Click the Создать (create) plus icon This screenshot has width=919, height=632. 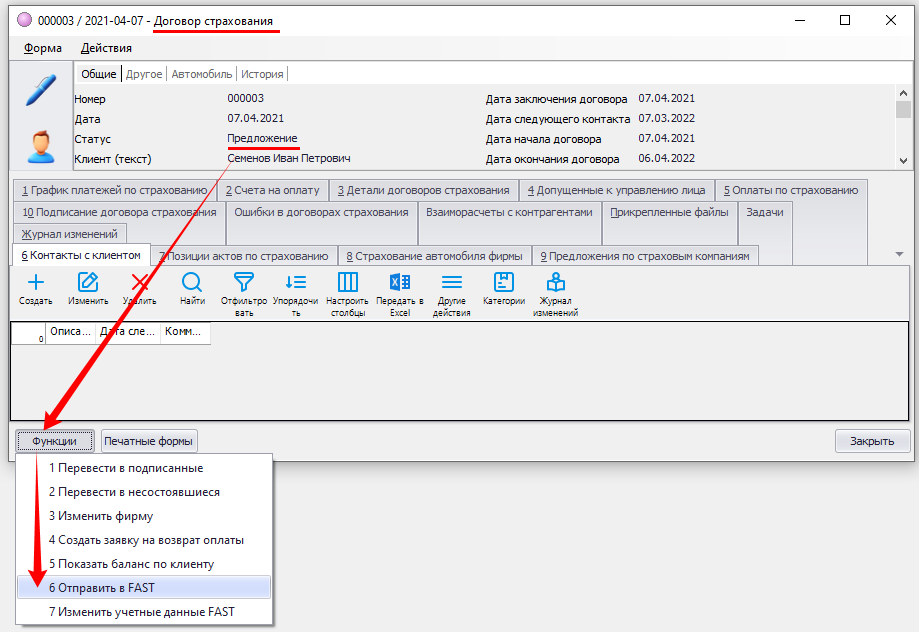[x=35, y=283]
